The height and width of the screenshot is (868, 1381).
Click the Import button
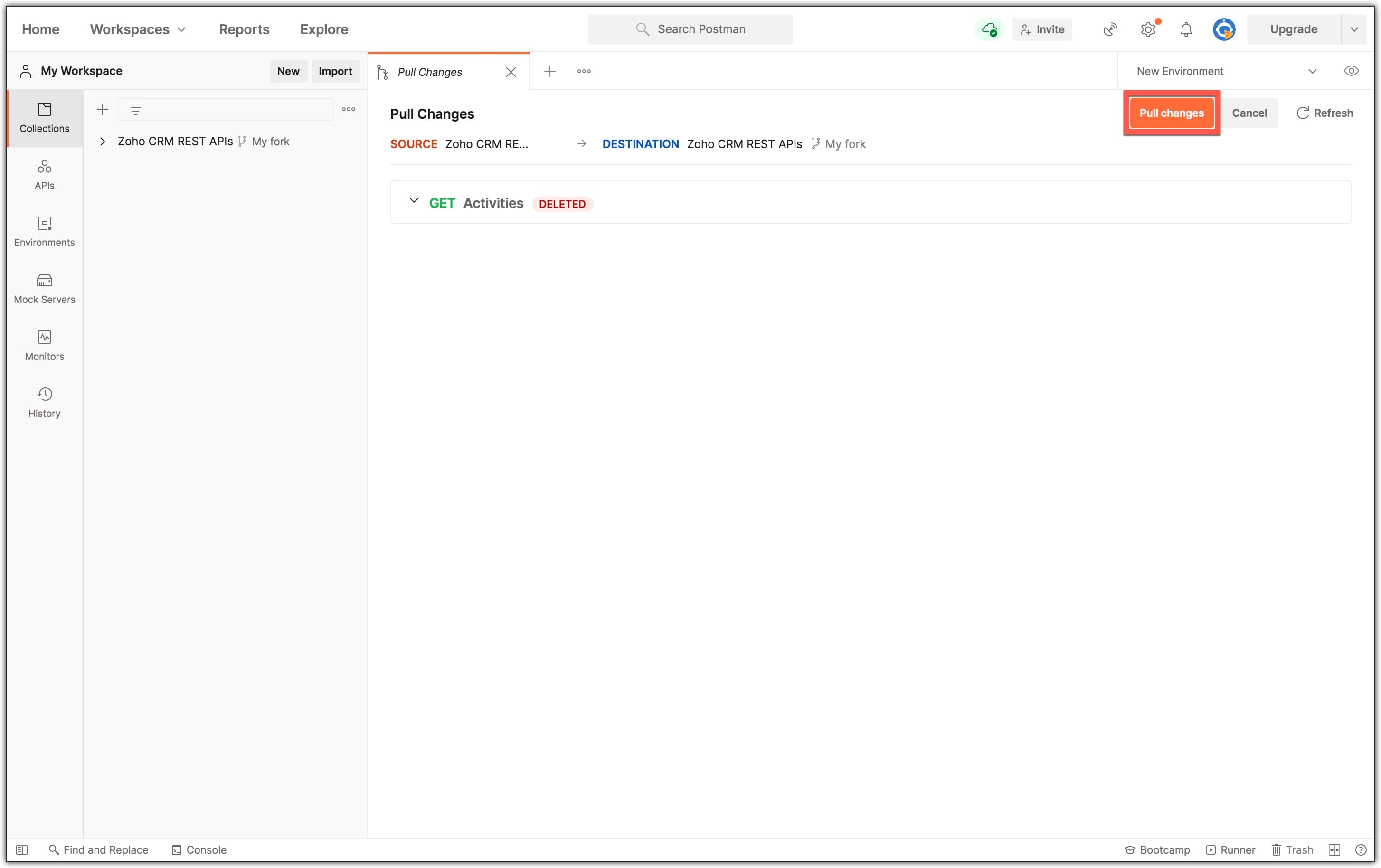335,71
